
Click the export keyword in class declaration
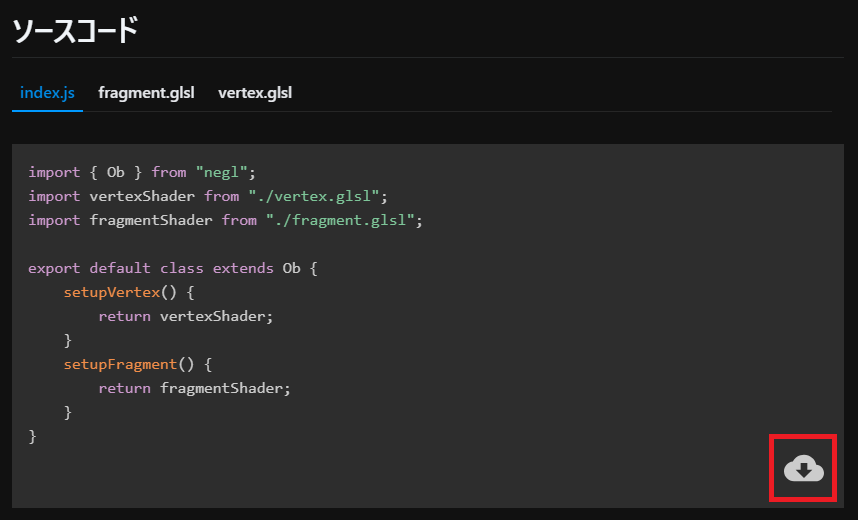point(54,268)
